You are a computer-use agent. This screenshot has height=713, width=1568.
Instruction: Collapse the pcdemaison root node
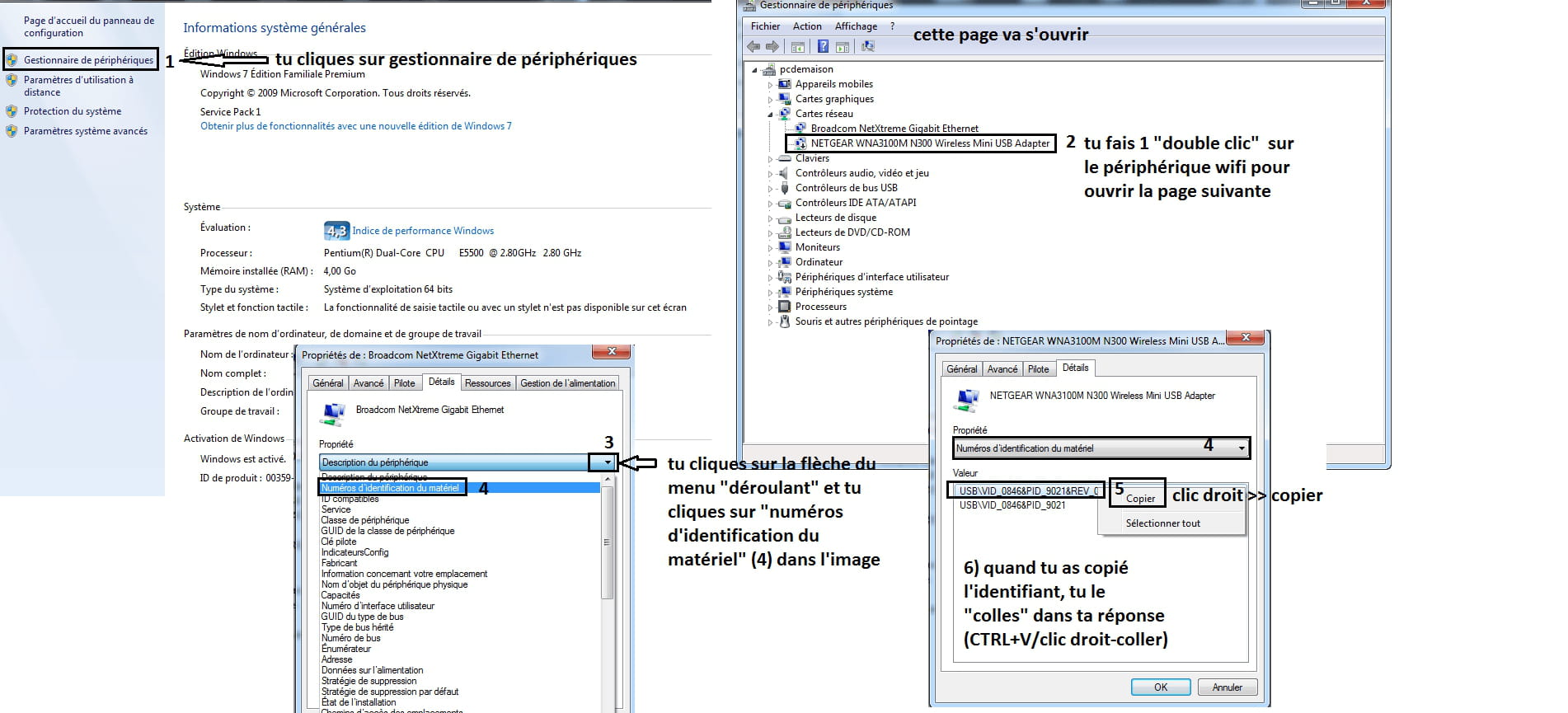pos(755,70)
